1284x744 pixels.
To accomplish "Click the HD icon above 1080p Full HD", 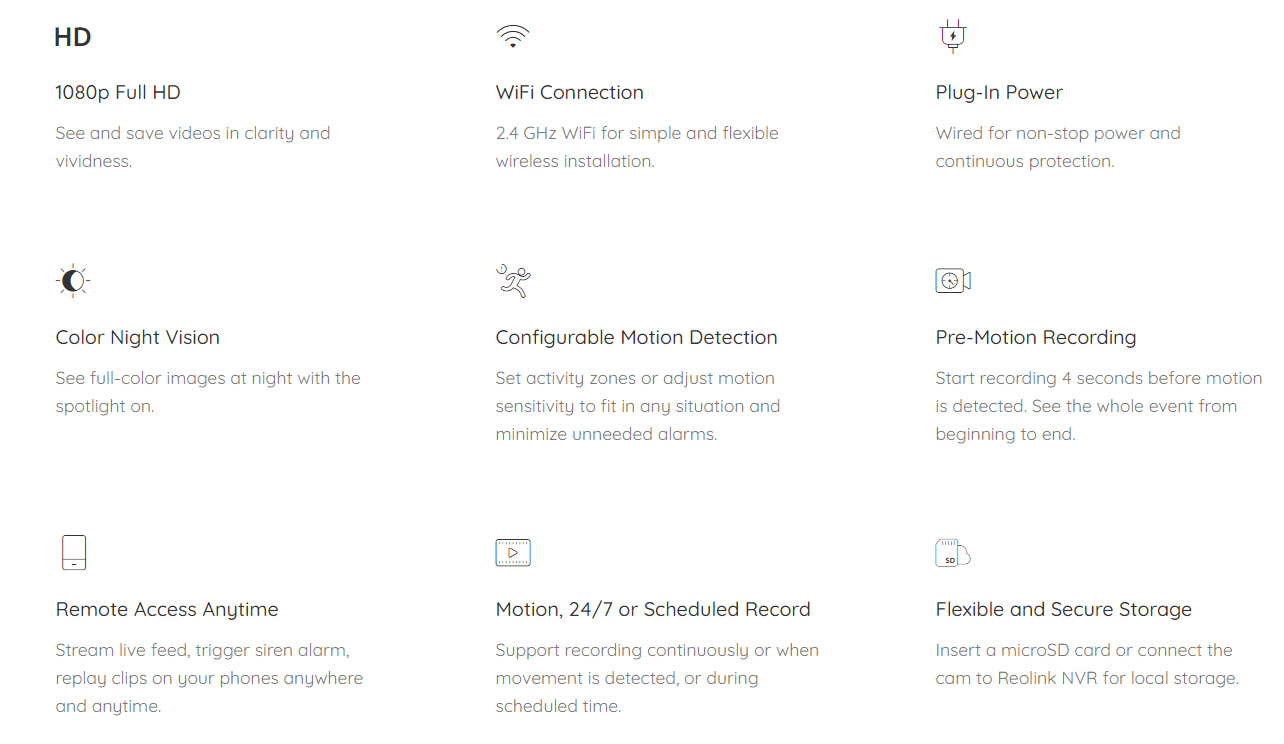I will [x=73, y=38].
